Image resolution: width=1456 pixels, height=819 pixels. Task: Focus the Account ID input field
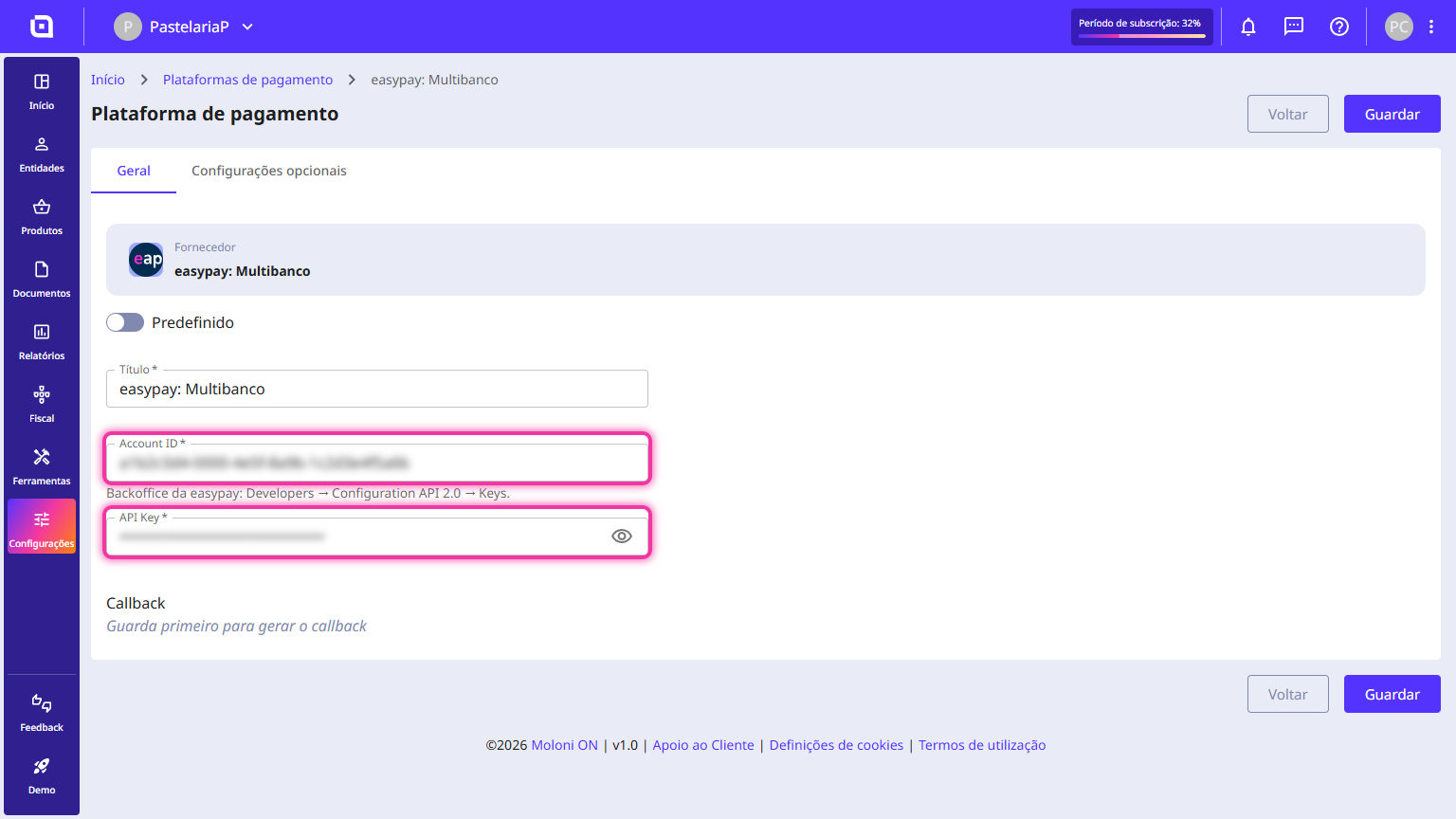pyautogui.click(x=377, y=463)
